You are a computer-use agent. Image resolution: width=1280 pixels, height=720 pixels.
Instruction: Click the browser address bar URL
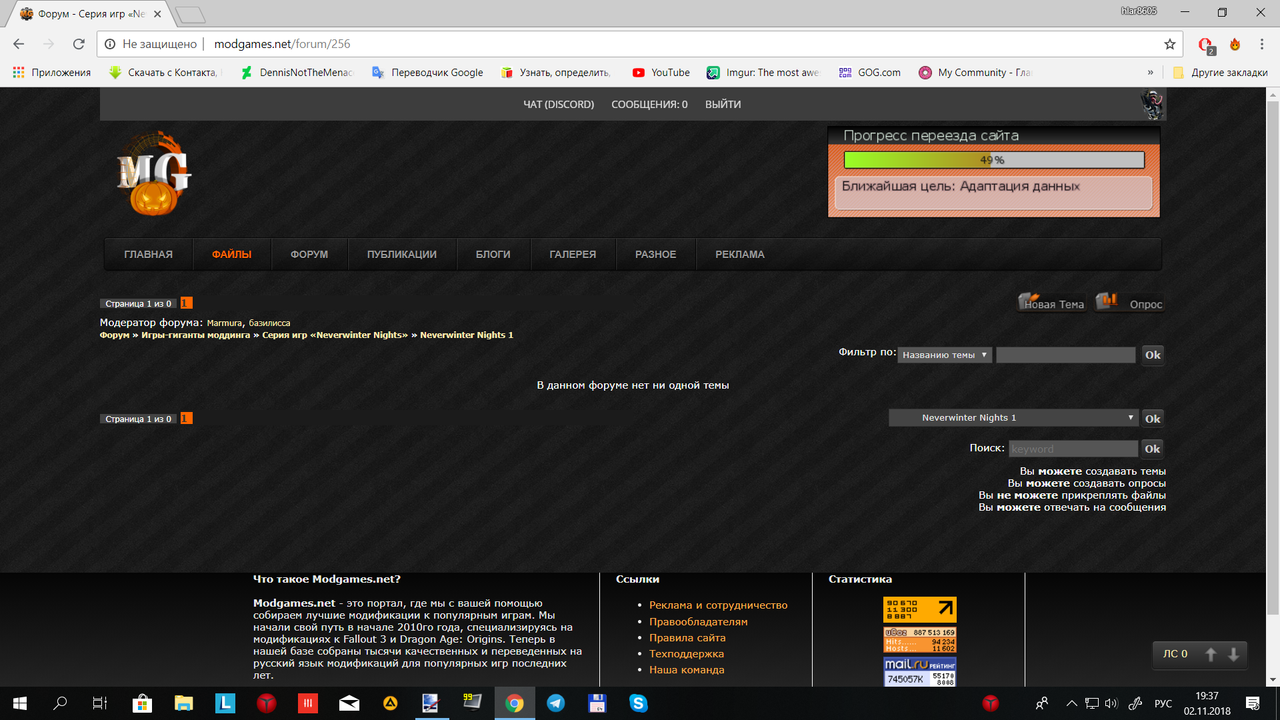282,44
